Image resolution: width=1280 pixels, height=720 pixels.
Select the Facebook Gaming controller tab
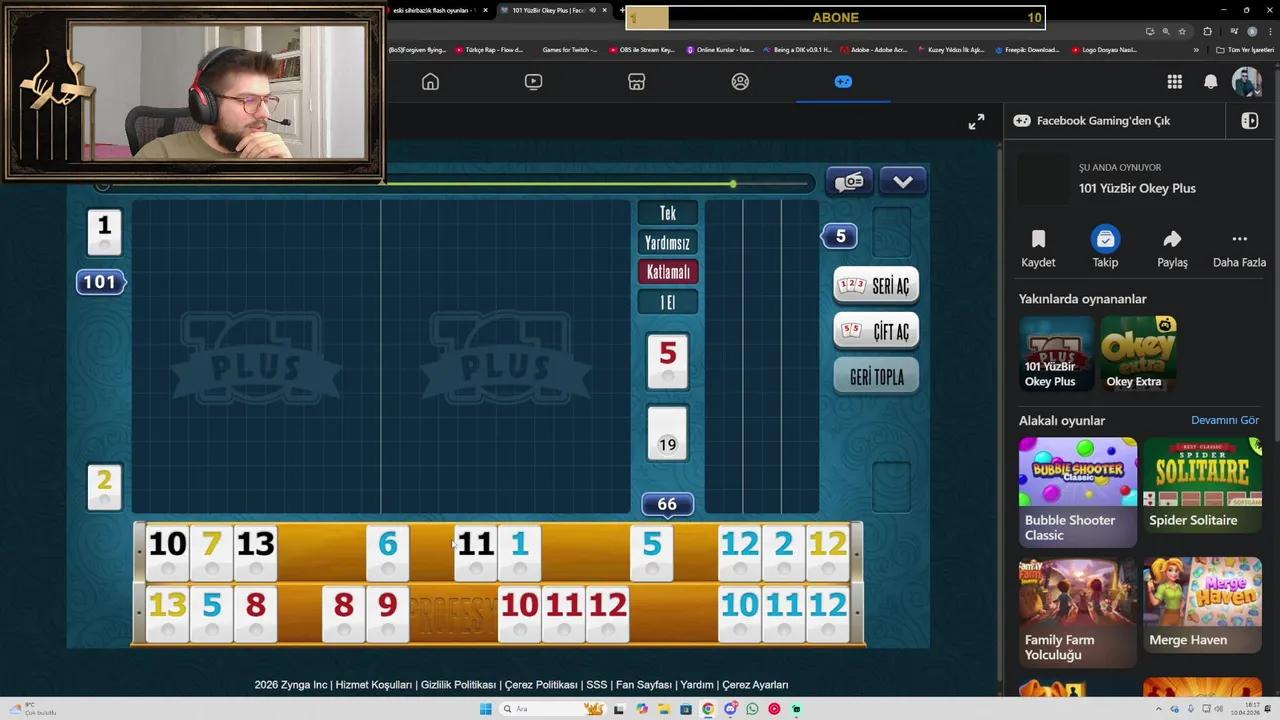point(843,82)
